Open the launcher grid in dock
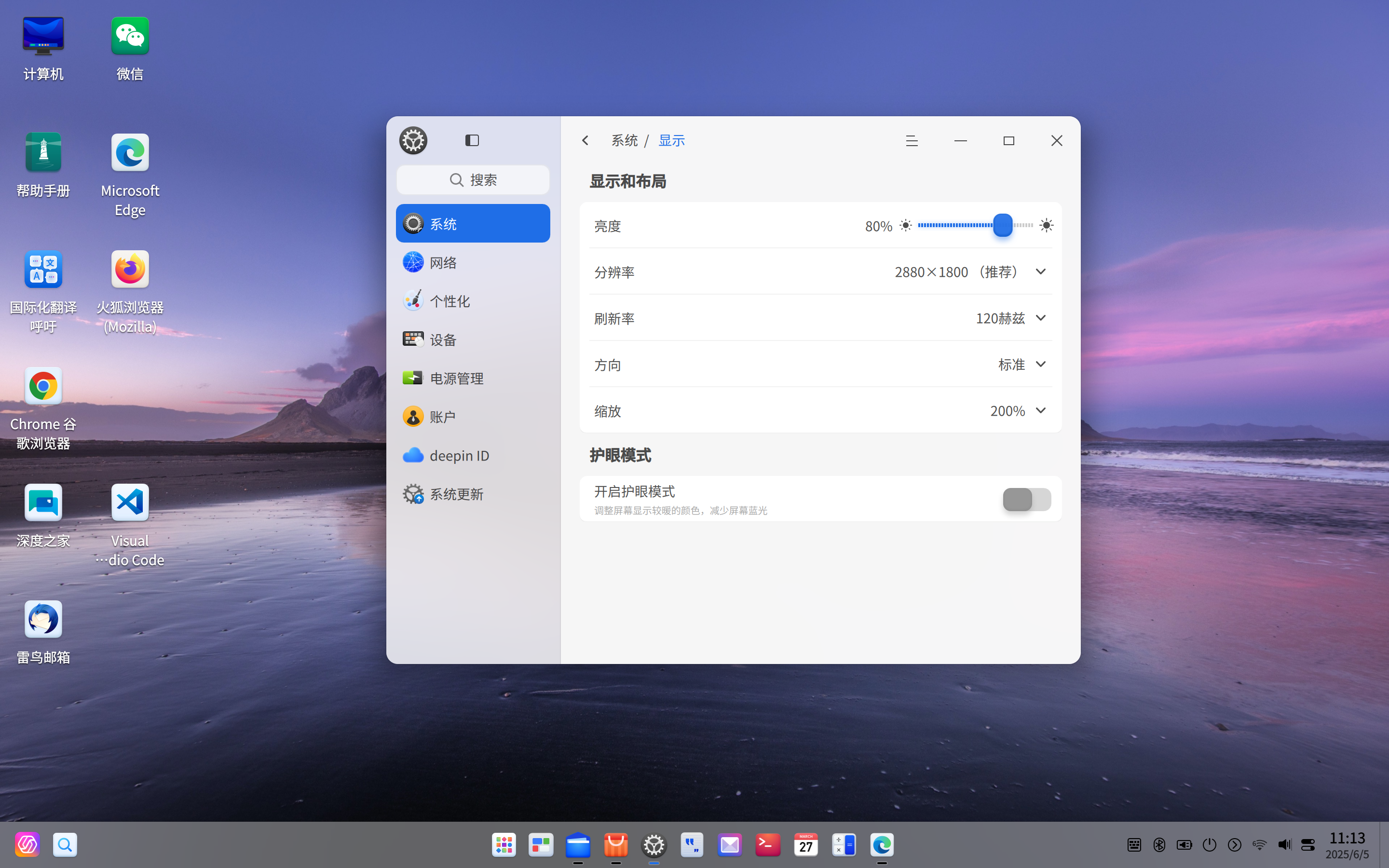This screenshot has height=868, width=1389. tap(504, 844)
